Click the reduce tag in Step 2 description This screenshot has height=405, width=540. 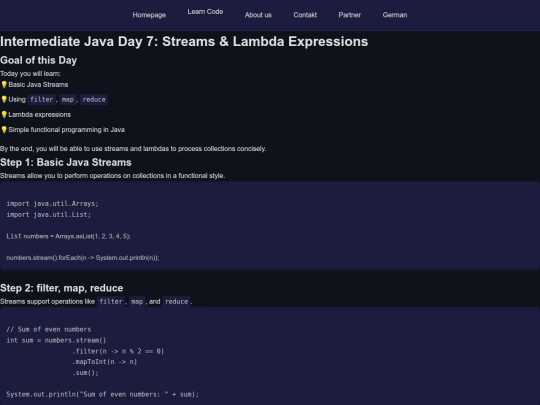pos(177,301)
